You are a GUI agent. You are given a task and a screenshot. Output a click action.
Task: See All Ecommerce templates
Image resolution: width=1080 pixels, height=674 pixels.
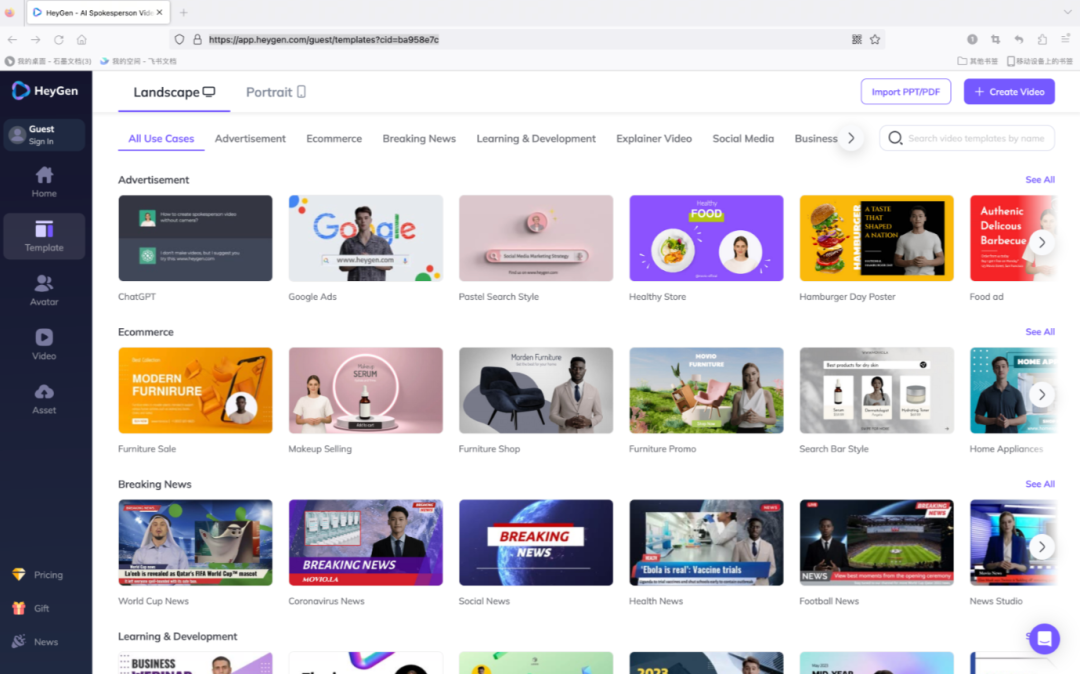coord(1039,332)
